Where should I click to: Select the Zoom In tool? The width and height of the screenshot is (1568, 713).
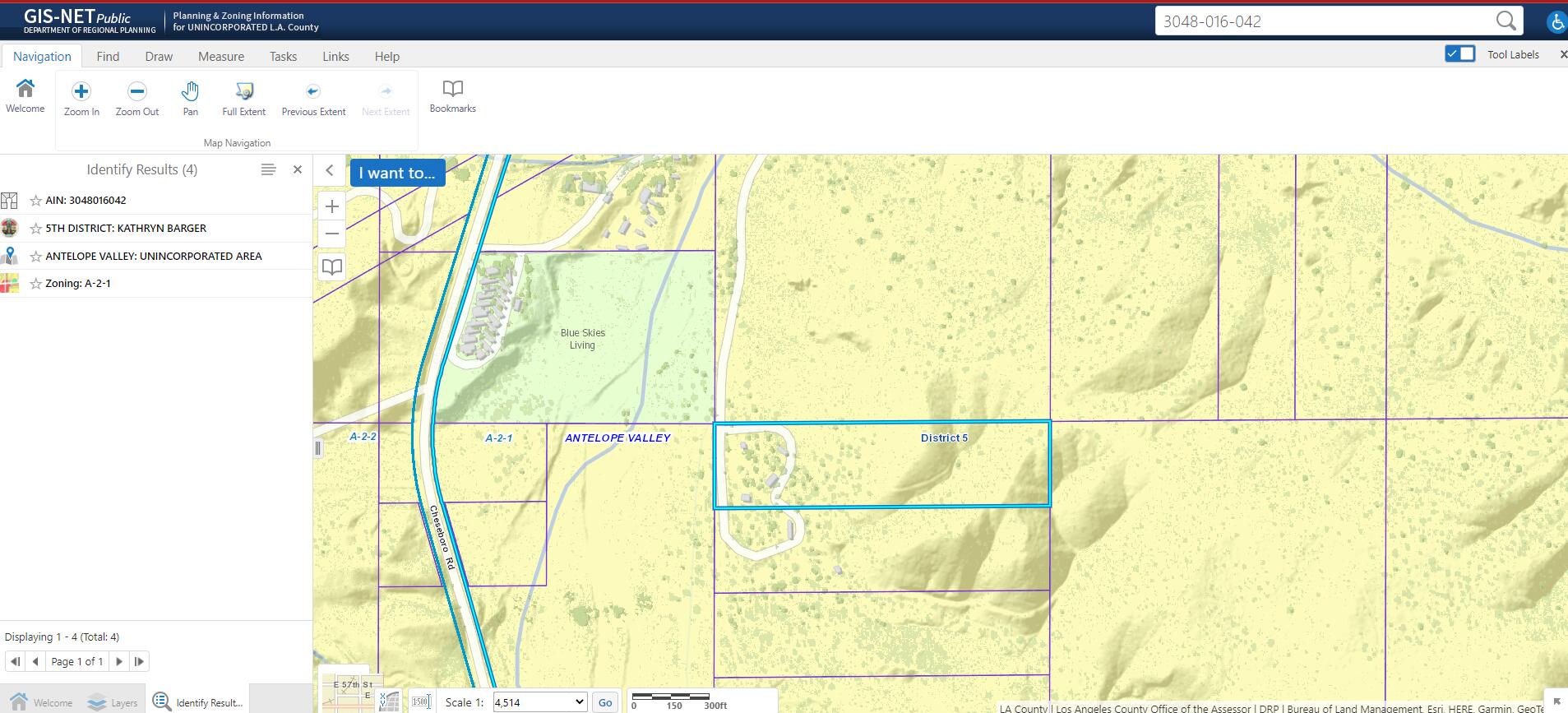[81, 100]
